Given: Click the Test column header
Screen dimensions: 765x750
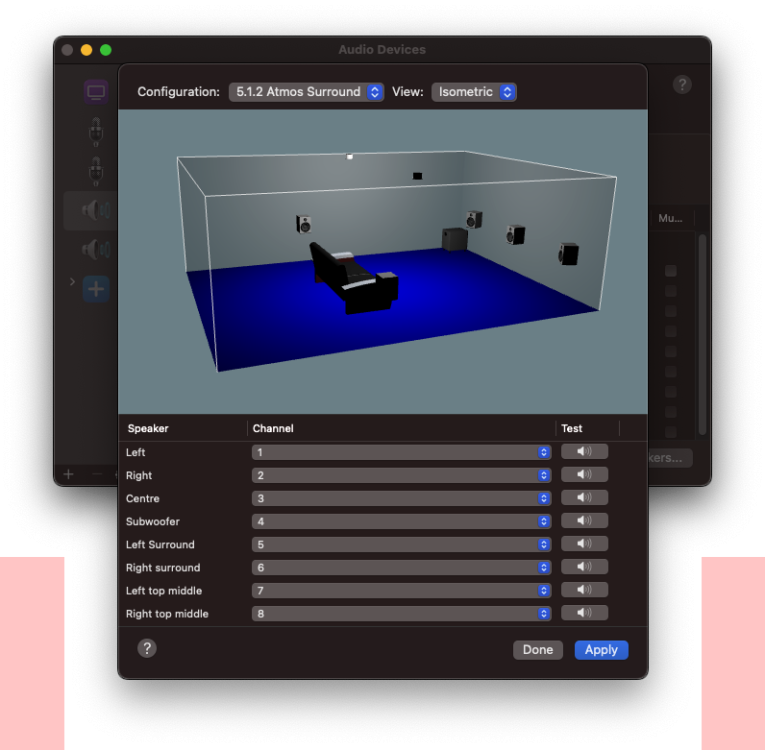Looking at the screenshot, I should (x=571, y=428).
